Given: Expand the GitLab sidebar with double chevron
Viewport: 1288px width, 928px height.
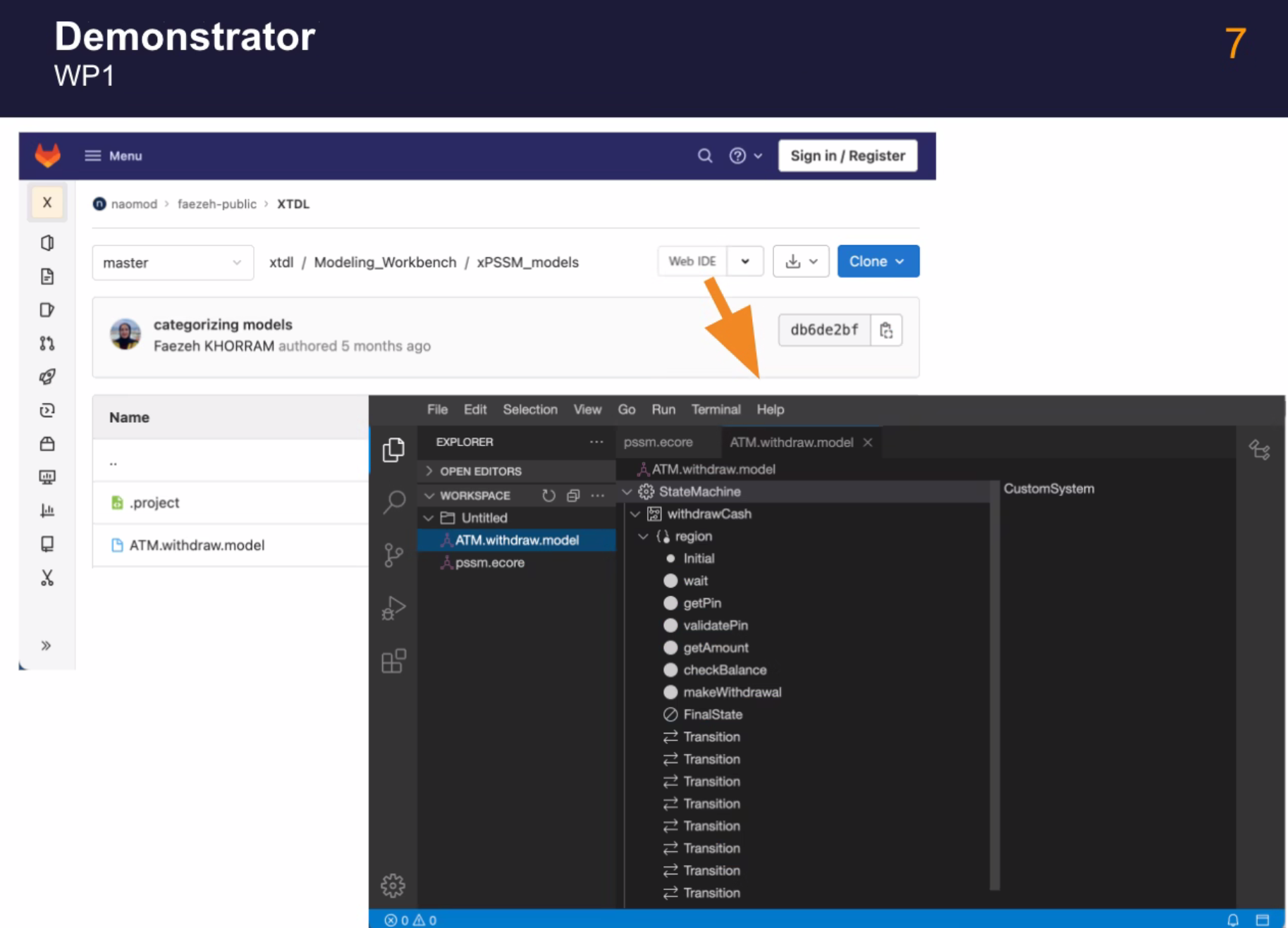Looking at the screenshot, I should 47,645.
